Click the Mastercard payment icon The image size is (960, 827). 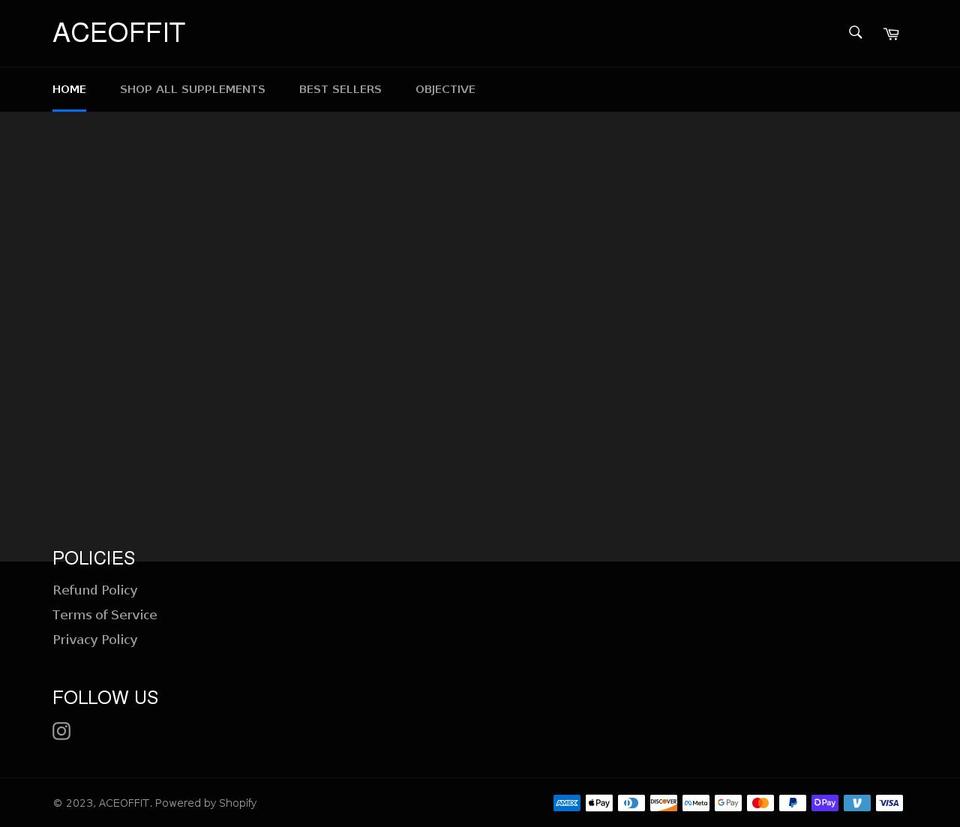coord(760,803)
